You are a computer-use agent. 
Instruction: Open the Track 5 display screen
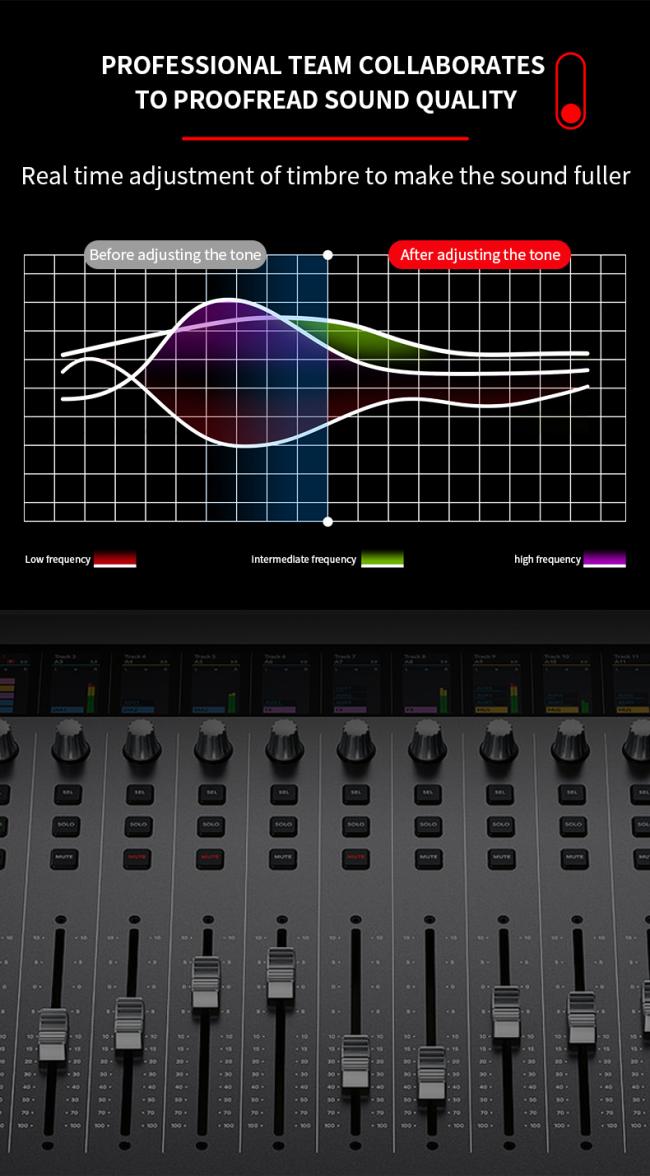216,683
